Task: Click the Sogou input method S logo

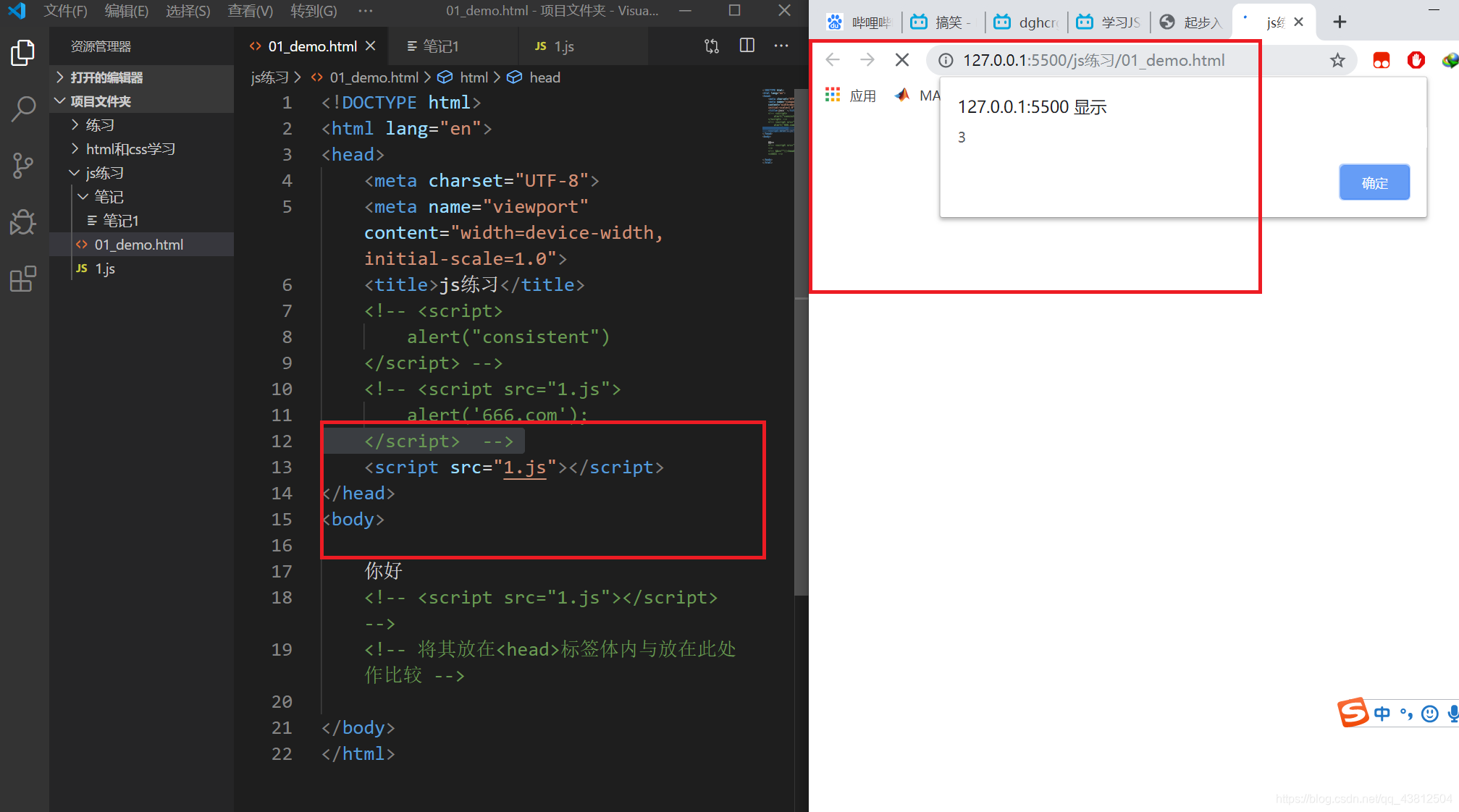Action: (1353, 713)
